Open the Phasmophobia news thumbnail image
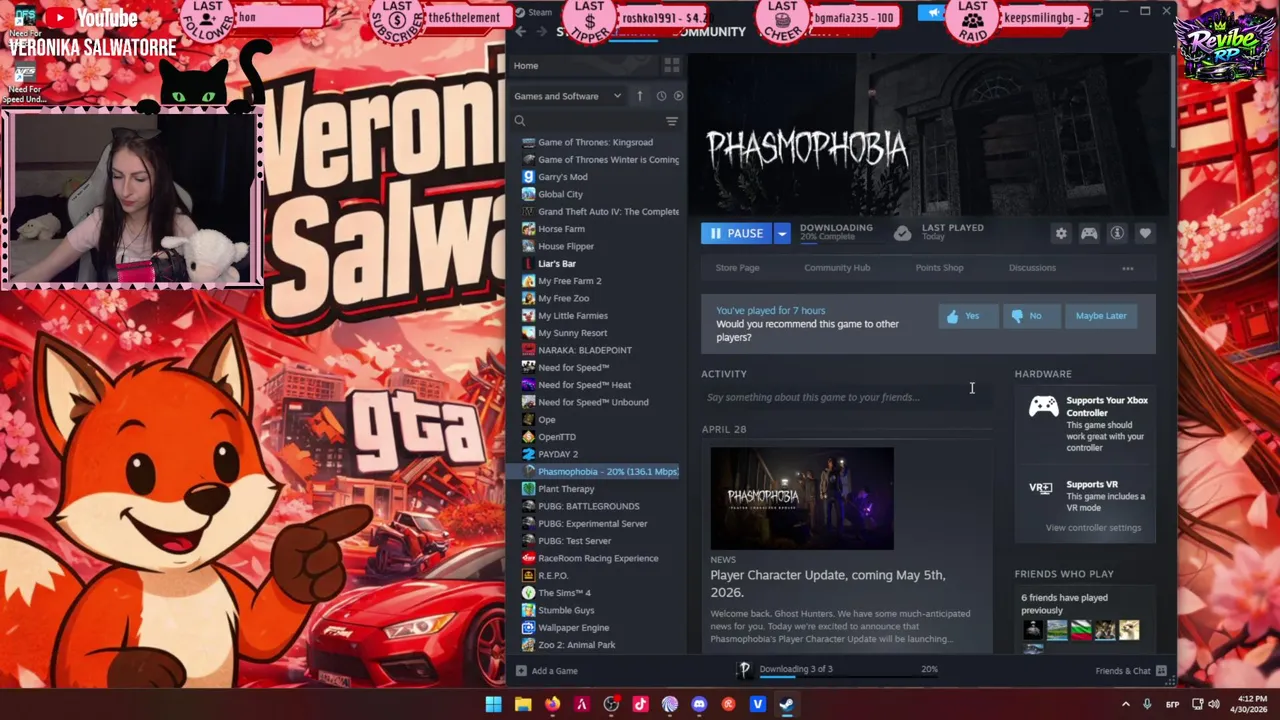Image resolution: width=1280 pixels, height=720 pixels. (802, 498)
